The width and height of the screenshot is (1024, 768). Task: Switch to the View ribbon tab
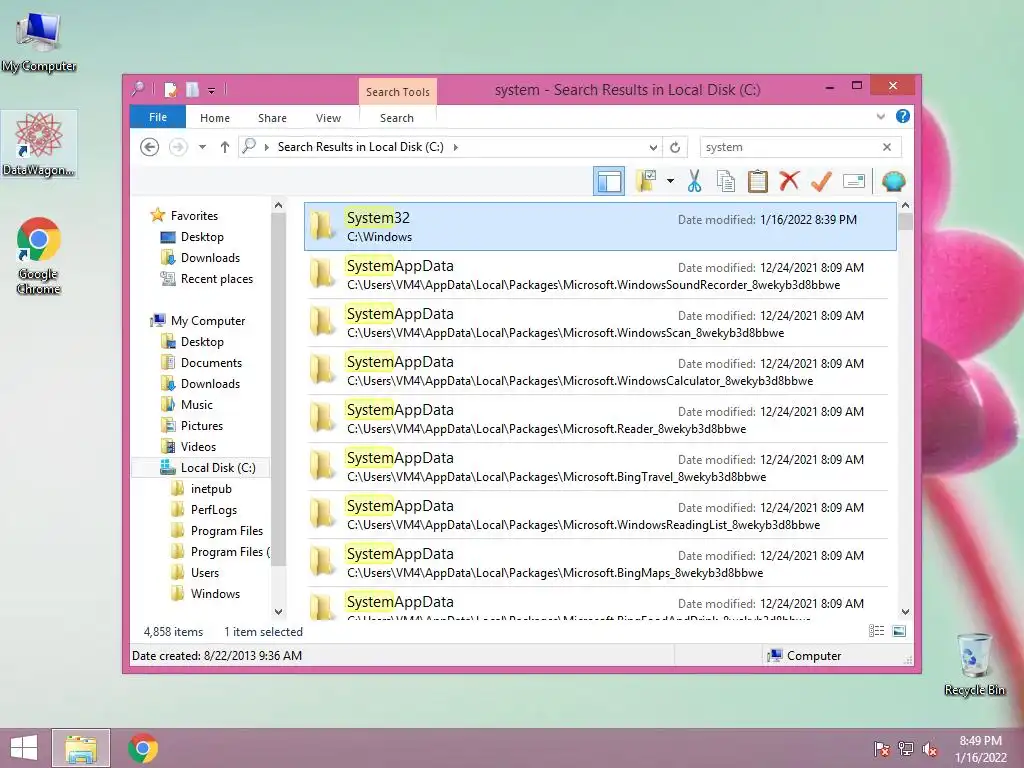(328, 118)
